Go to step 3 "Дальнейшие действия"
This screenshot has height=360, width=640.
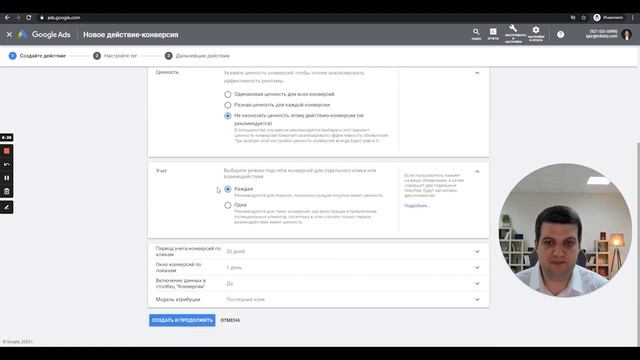(x=197, y=56)
